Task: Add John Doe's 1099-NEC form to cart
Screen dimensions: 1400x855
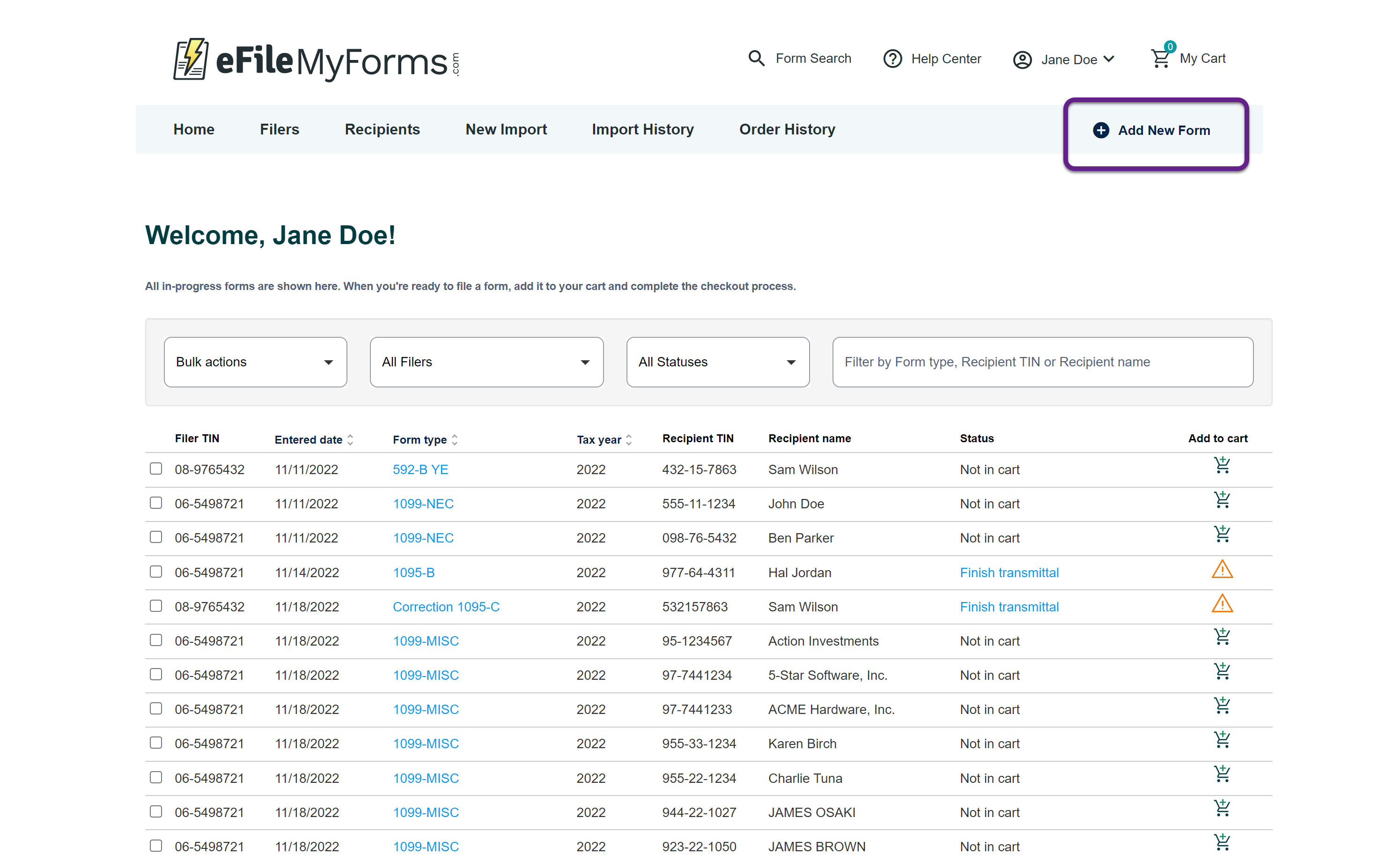Action: pyautogui.click(x=1222, y=500)
